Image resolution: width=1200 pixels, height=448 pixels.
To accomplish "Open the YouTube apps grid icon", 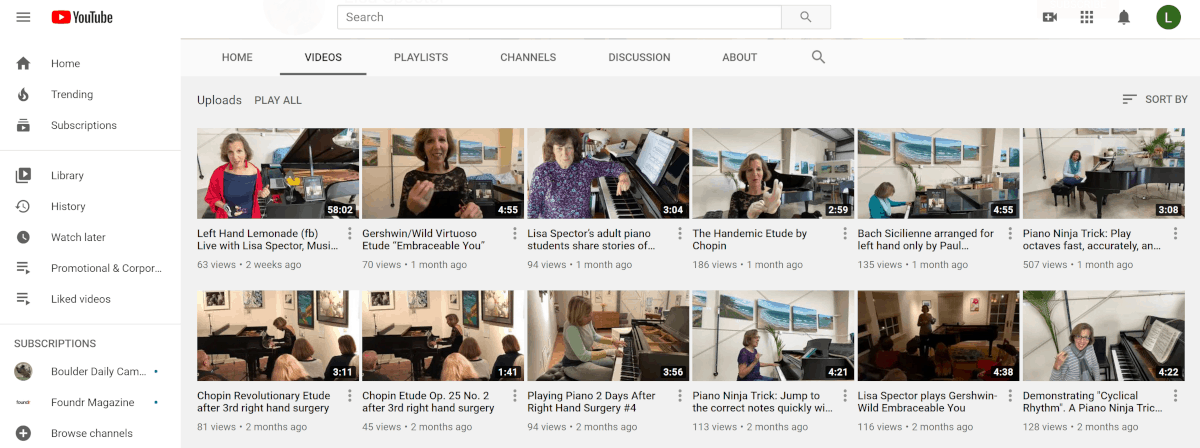I will click(x=1087, y=17).
